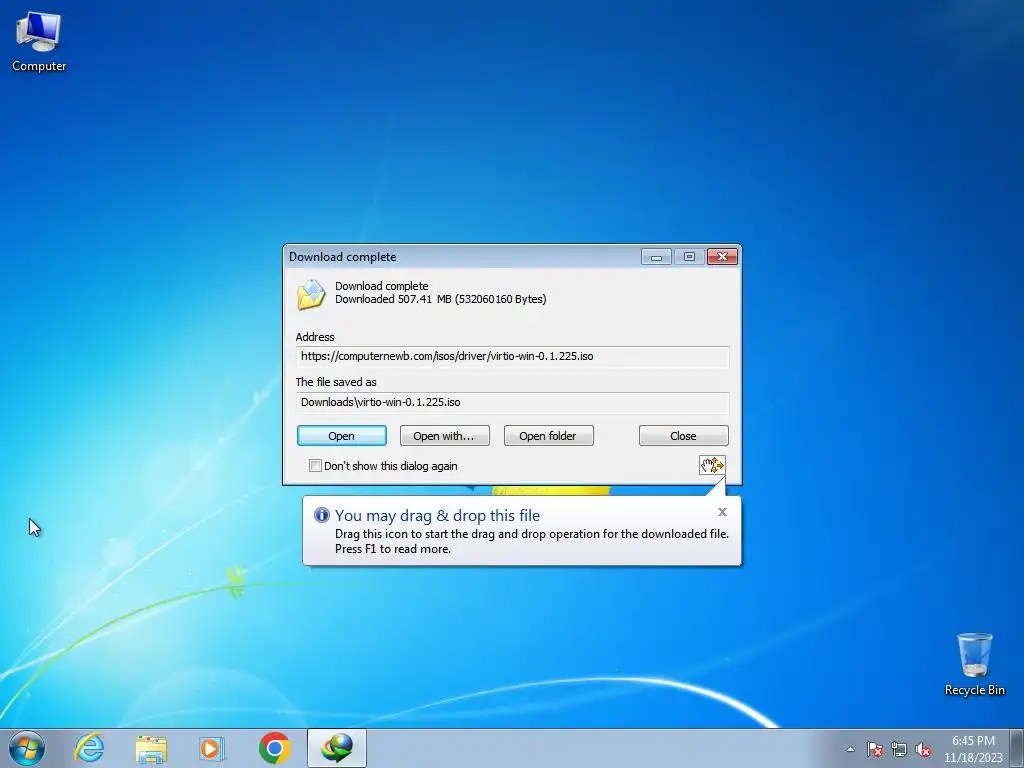Viewport: 1024px width, 768px height.
Task: Maximize the Download complete dialog
Action: click(x=689, y=257)
